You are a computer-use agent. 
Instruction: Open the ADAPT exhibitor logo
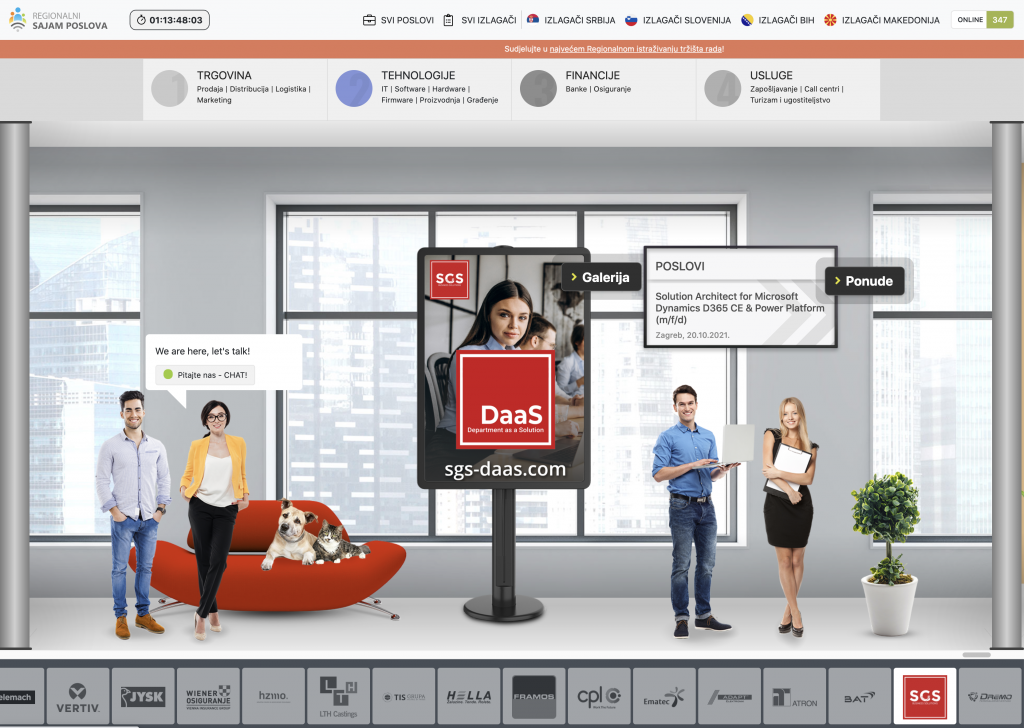click(729, 696)
